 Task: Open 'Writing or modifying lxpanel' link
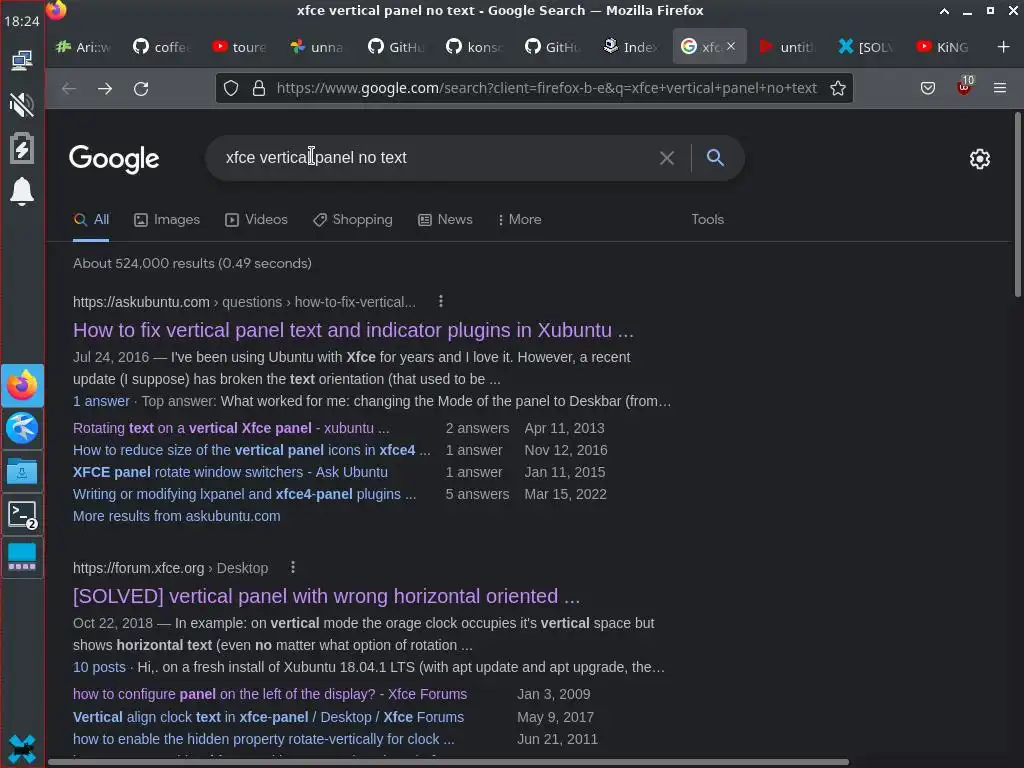tap(244, 494)
